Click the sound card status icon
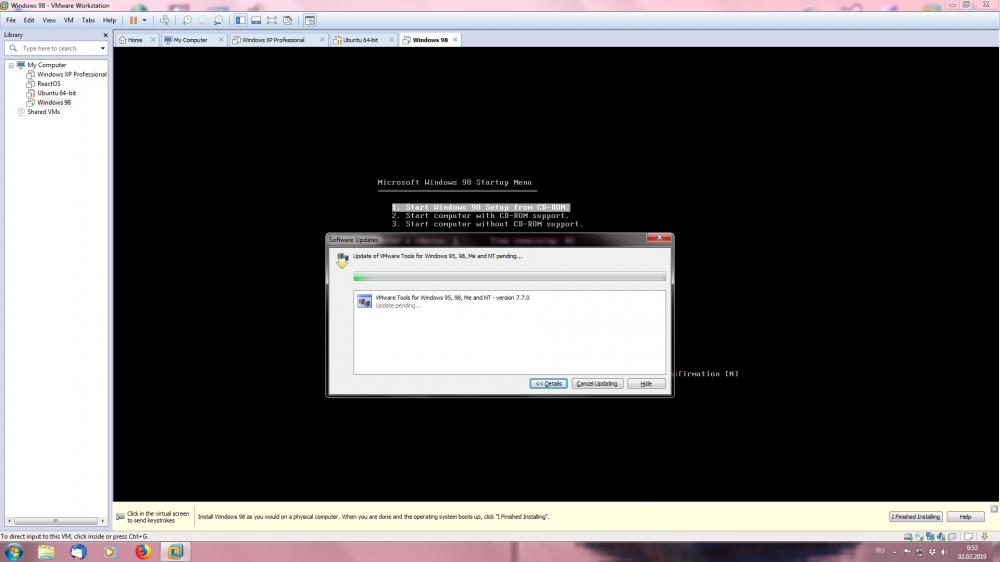Viewport: 1000px width, 562px height. [941, 536]
